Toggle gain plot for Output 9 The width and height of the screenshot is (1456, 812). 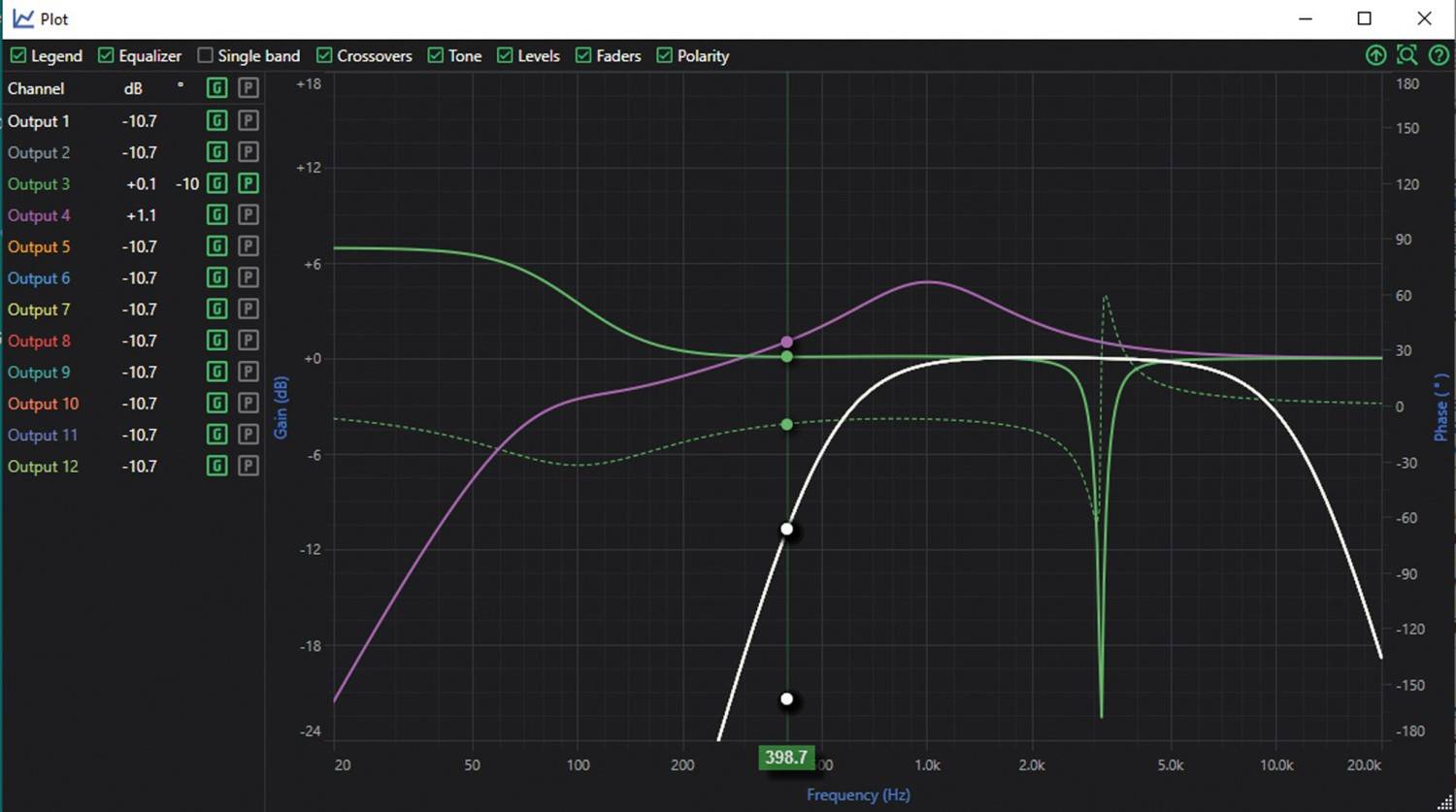217,372
